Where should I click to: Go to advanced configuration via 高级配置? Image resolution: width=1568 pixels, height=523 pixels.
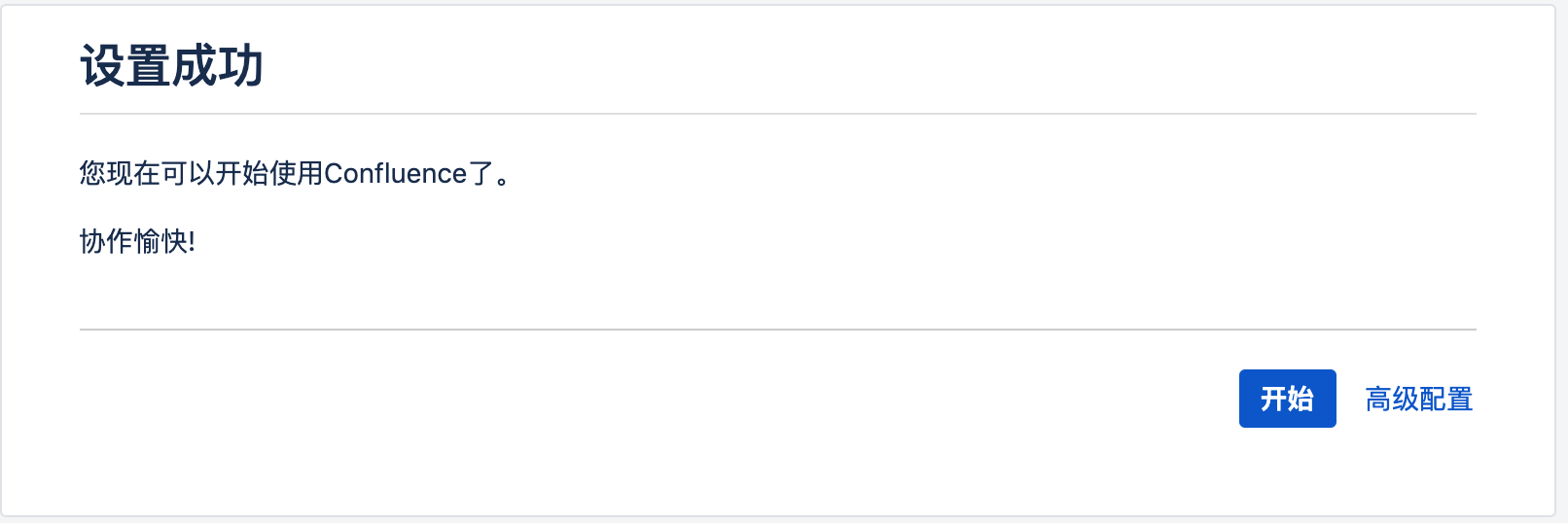pos(1418,400)
